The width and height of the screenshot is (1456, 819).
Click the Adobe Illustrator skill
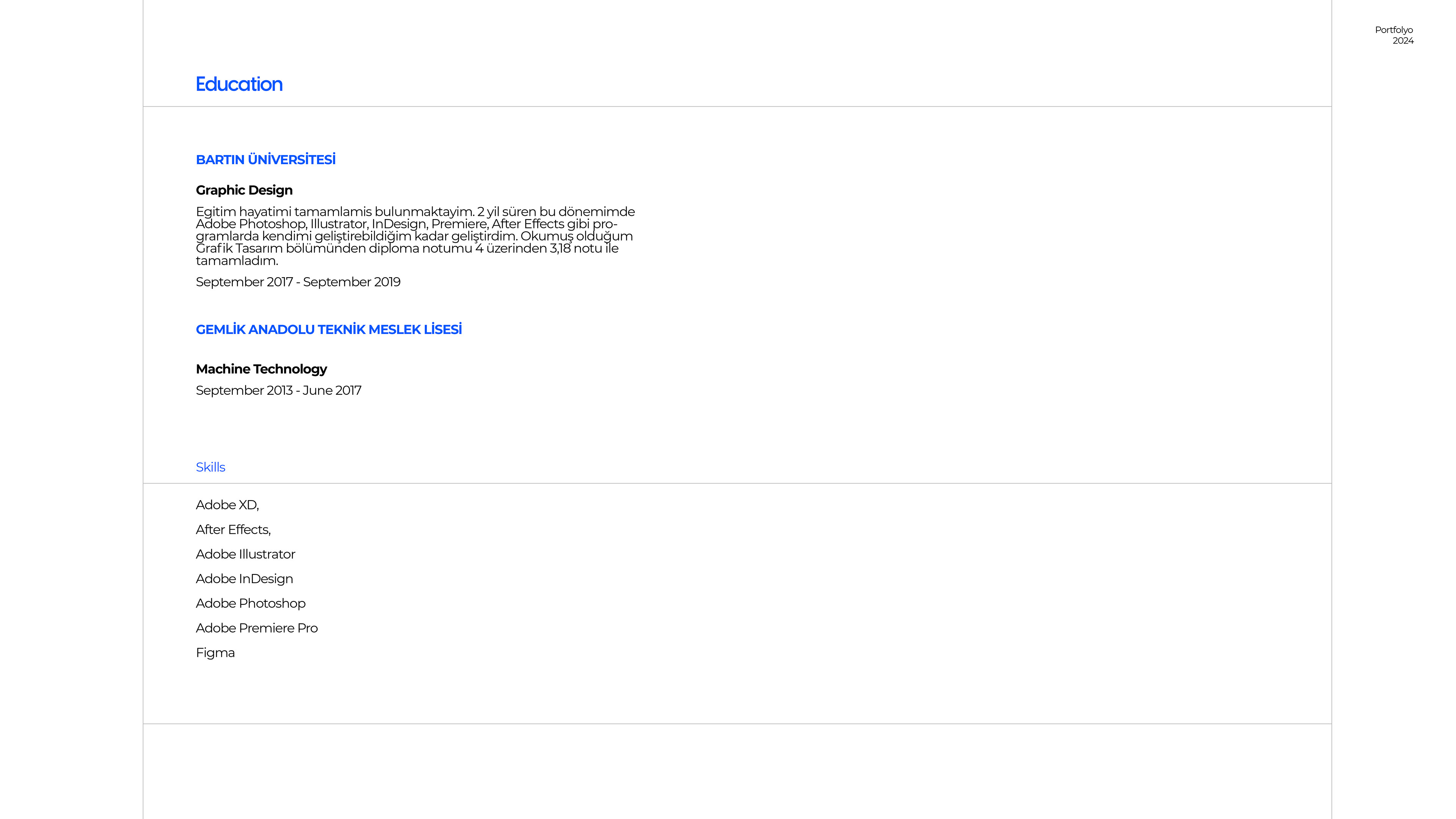pos(245,554)
